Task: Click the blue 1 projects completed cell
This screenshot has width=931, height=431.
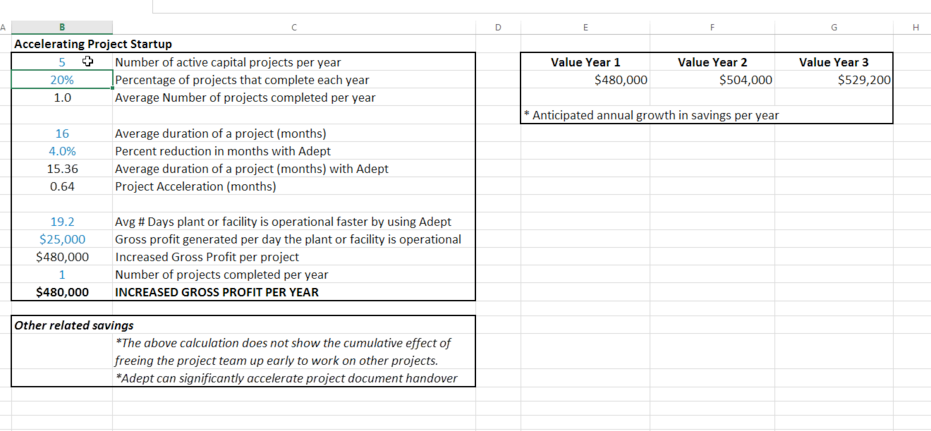Action: pyautogui.click(x=62, y=275)
